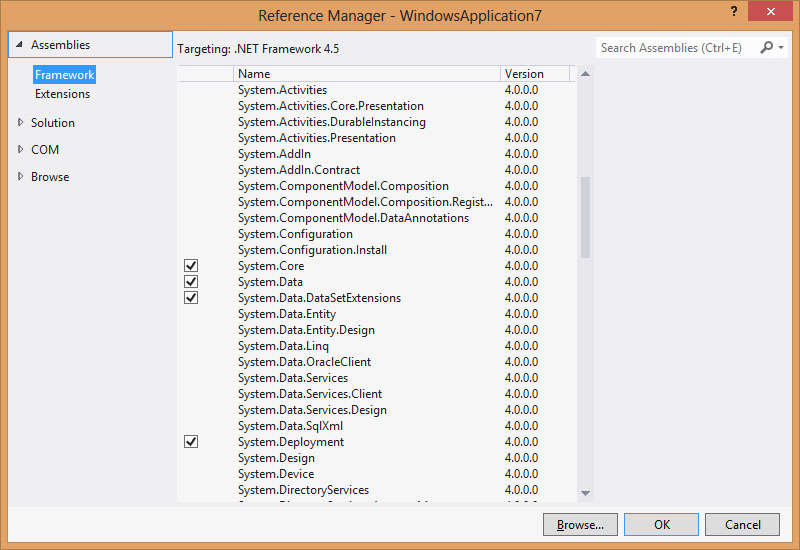
Task: Close the Reference Manager dialog
Action: [x=770, y=11]
